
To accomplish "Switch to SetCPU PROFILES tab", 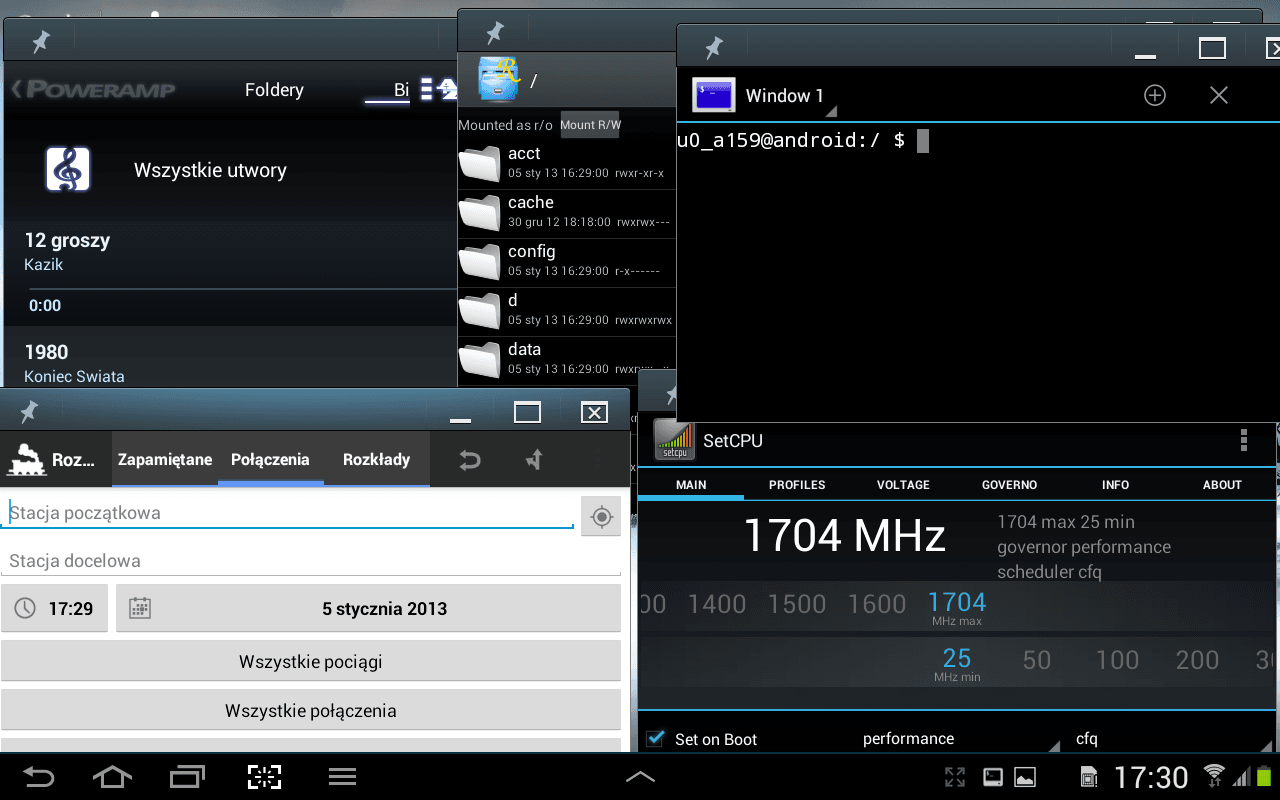I will click(797, 484).
